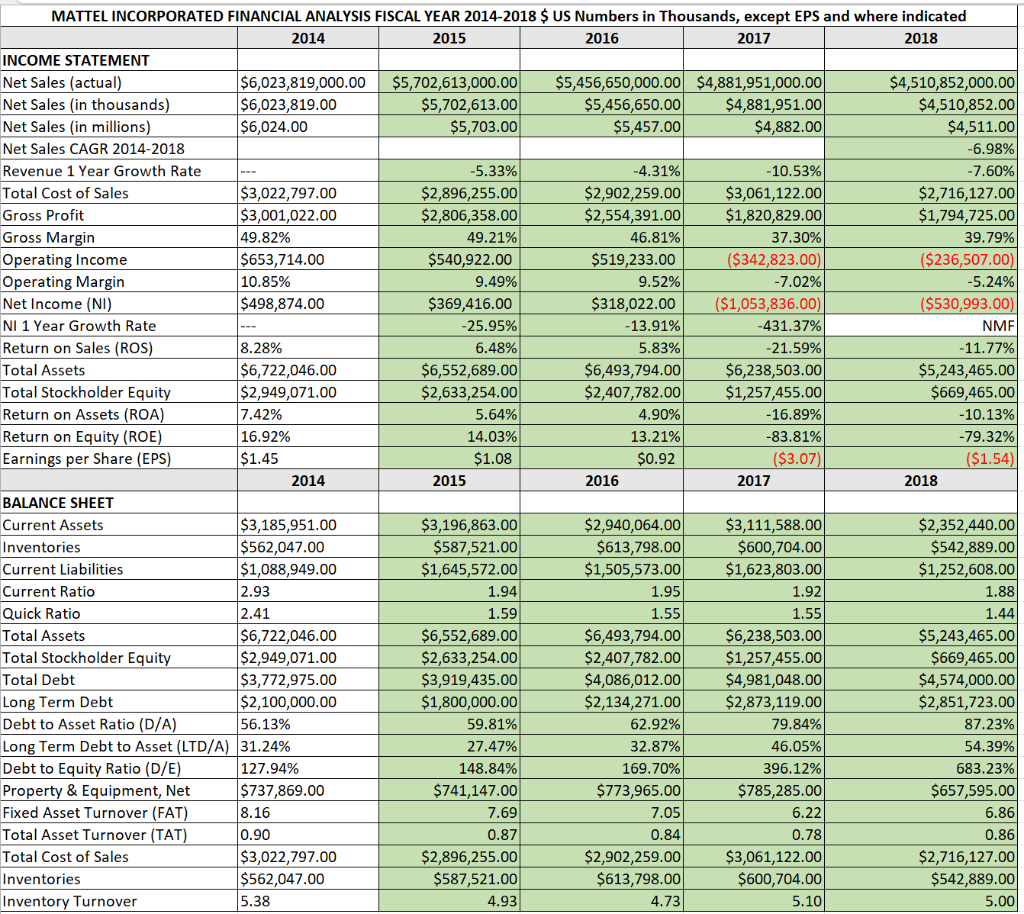
Task: Click the Net Sales CAGR 2014-2018 label
Action: [x=93, y=150]
